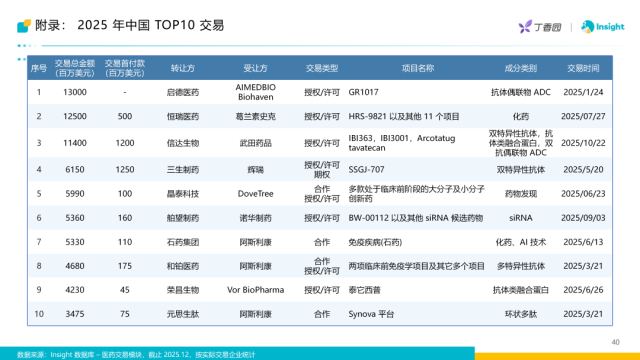Click the transferor cell '信达生物'
This screenshot has width=640, height=360.
point(182,143)
